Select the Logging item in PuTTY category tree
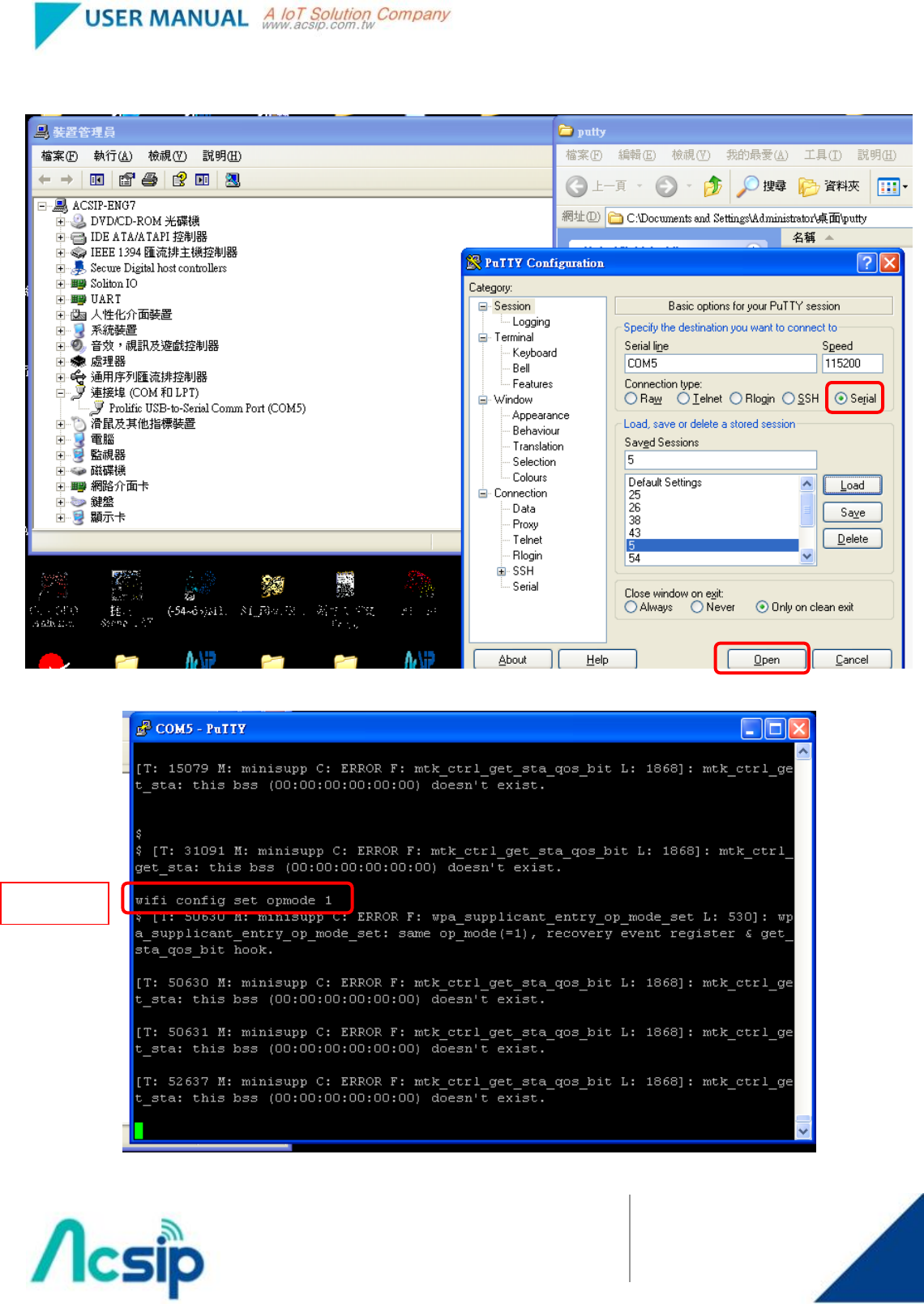Viewport: 924px width, 1304px height. click(531, 322)
